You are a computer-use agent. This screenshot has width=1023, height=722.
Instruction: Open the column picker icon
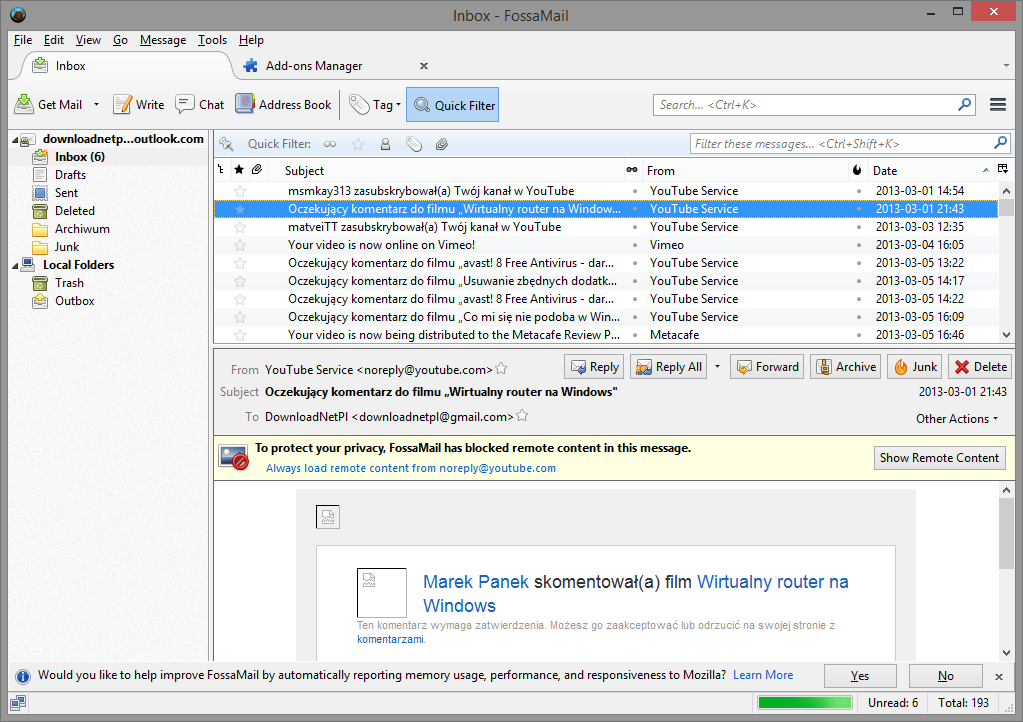pos(1003,170)
